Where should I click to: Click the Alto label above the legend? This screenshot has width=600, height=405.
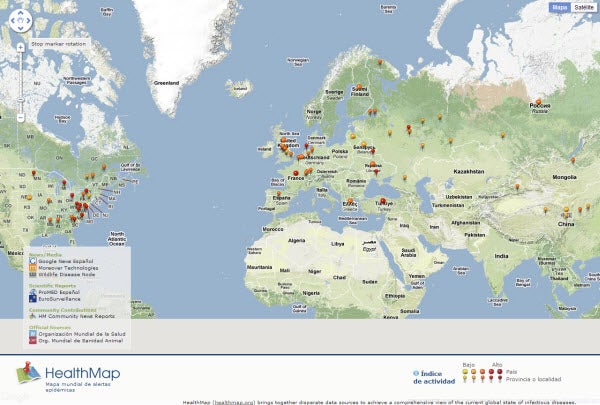(497, 365)
